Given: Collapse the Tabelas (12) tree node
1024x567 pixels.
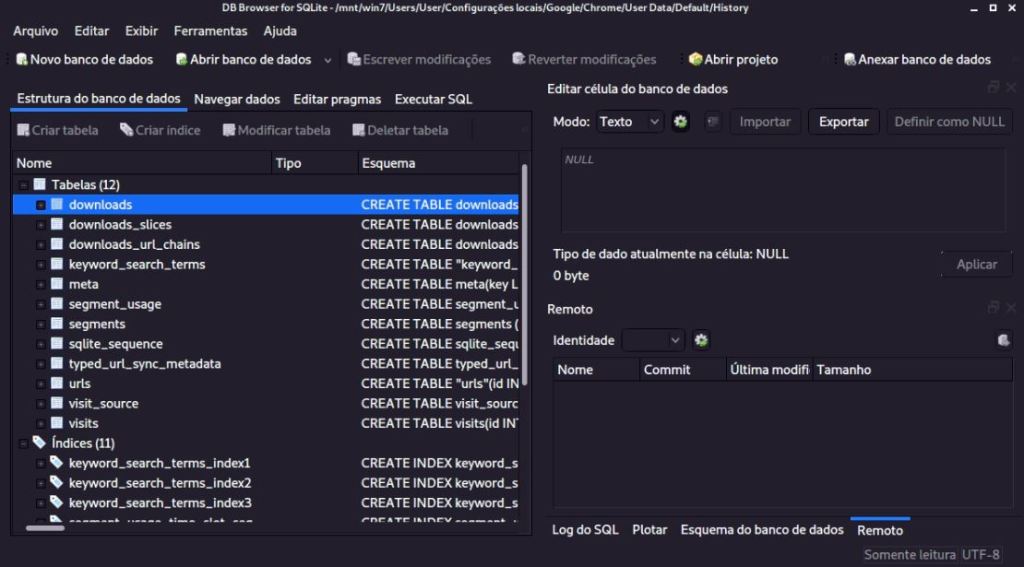Looking at the screenshot, I should point(23,185).
